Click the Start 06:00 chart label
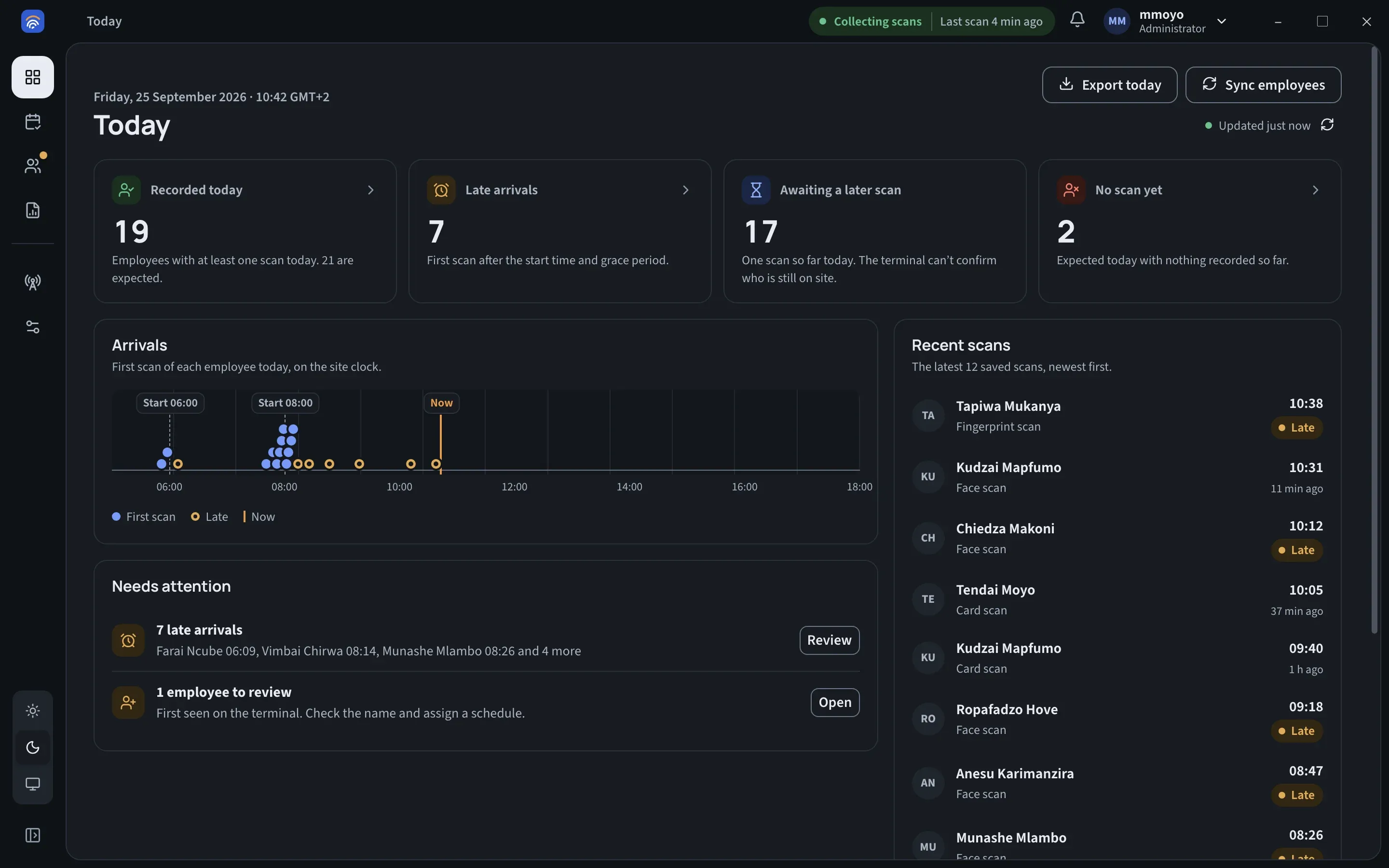 coord(170,403)
